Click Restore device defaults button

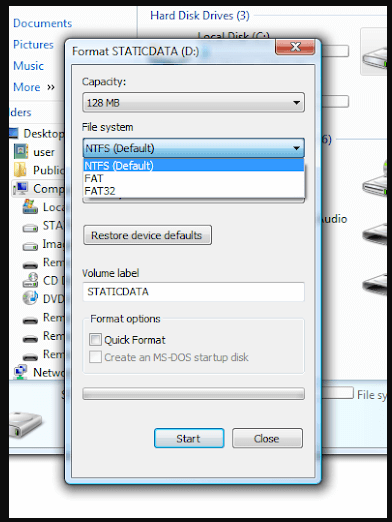pos(147,235)
